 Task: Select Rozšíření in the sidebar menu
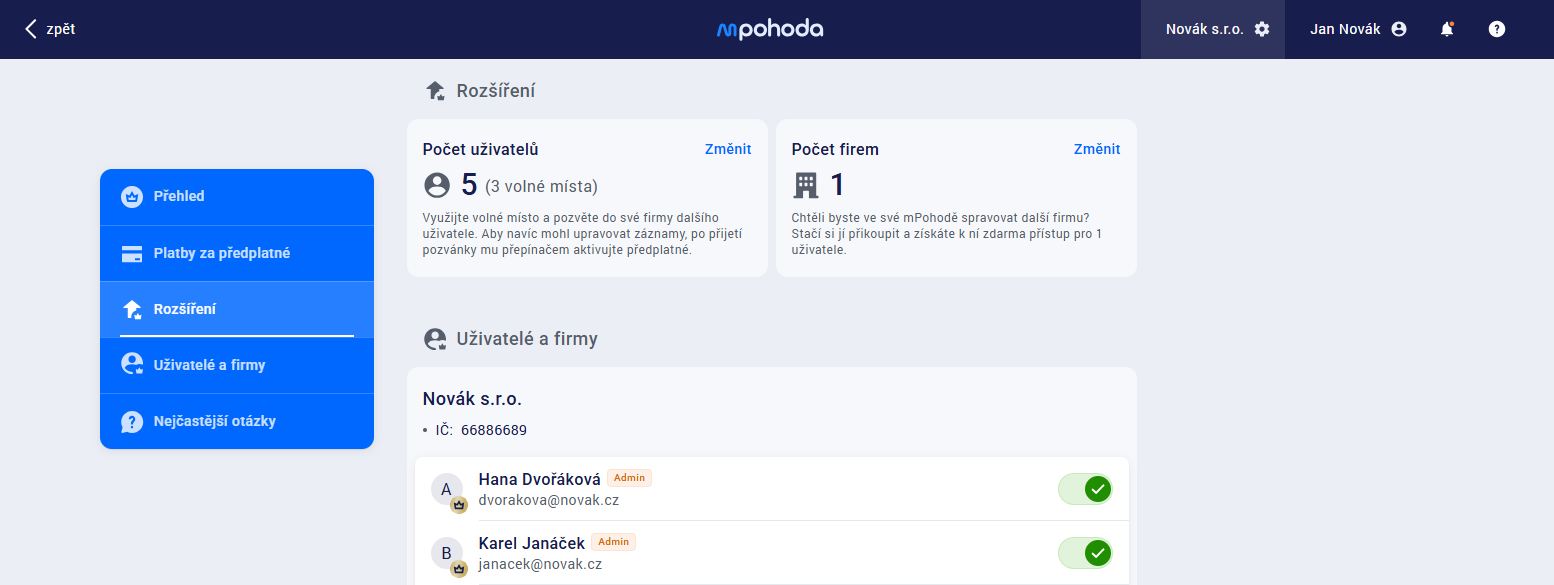click(237, 309)
